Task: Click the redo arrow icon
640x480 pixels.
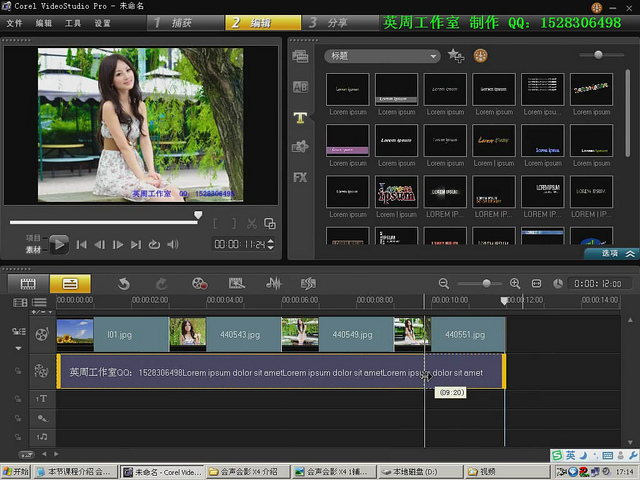Action: (x=162, y=284)
